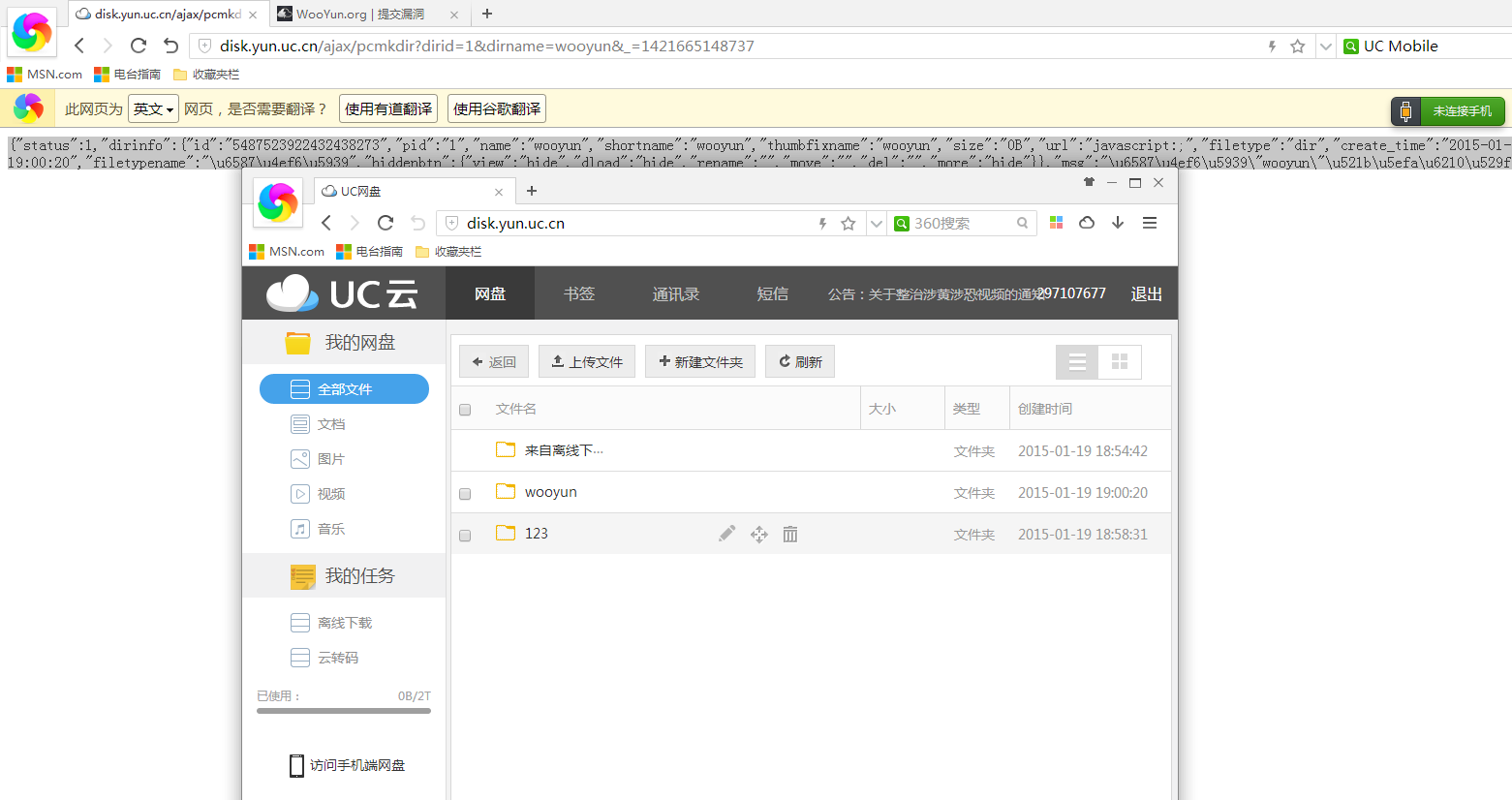This screenshot has width=1512, height=800.
Task: Click 返回 back button in file toolbar
Action: pos(494,361)
